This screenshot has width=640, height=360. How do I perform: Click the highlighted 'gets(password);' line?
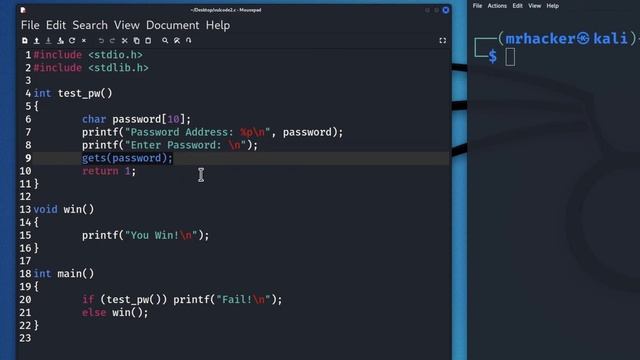(x=127, y=158)
